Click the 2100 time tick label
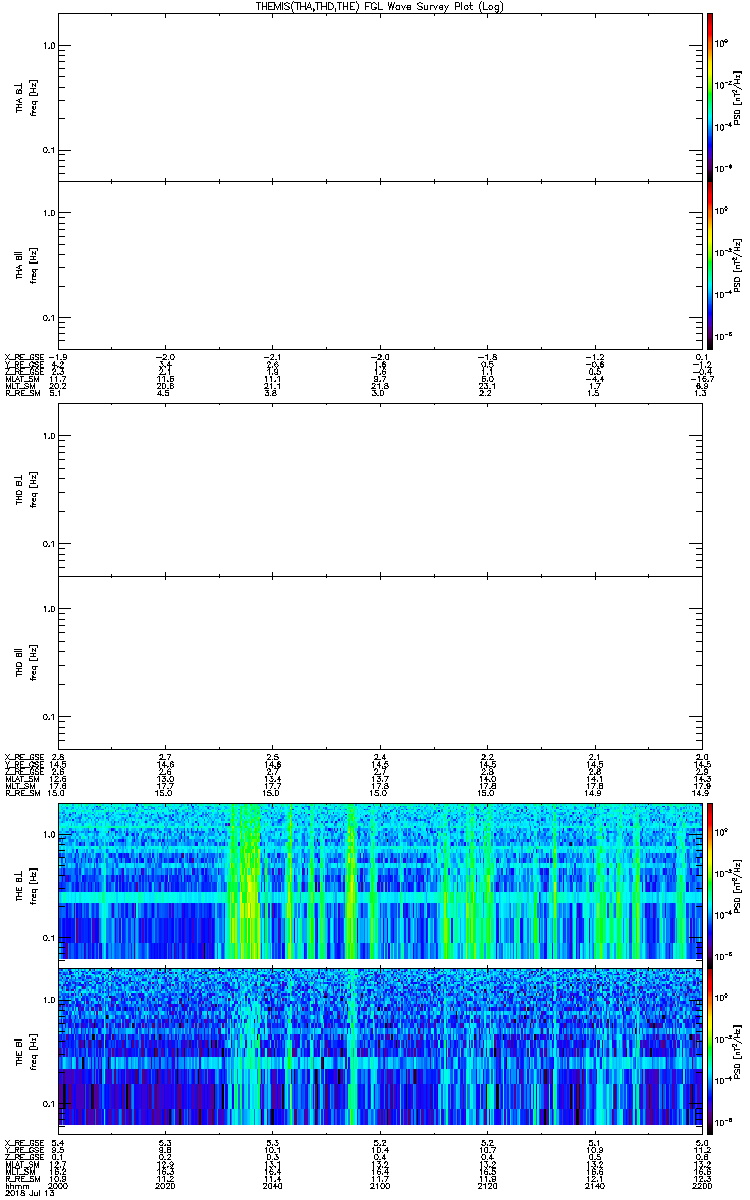The image size is (750, 1200). click(x=380, y=1185)
